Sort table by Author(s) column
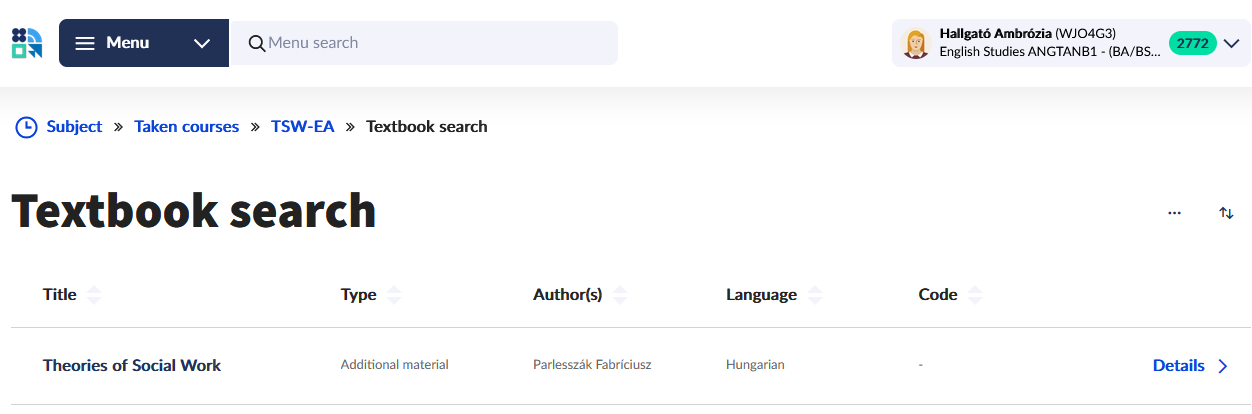Viewport: 1252px width, 414px height. point(620,295)
